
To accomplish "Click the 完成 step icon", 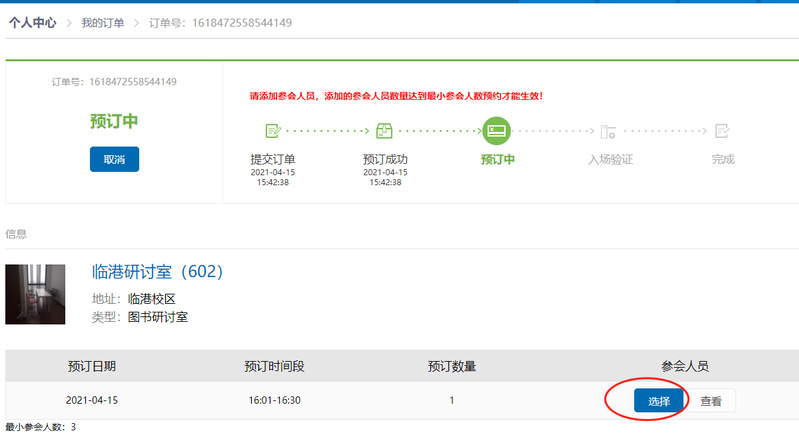I will click(722, 131).
